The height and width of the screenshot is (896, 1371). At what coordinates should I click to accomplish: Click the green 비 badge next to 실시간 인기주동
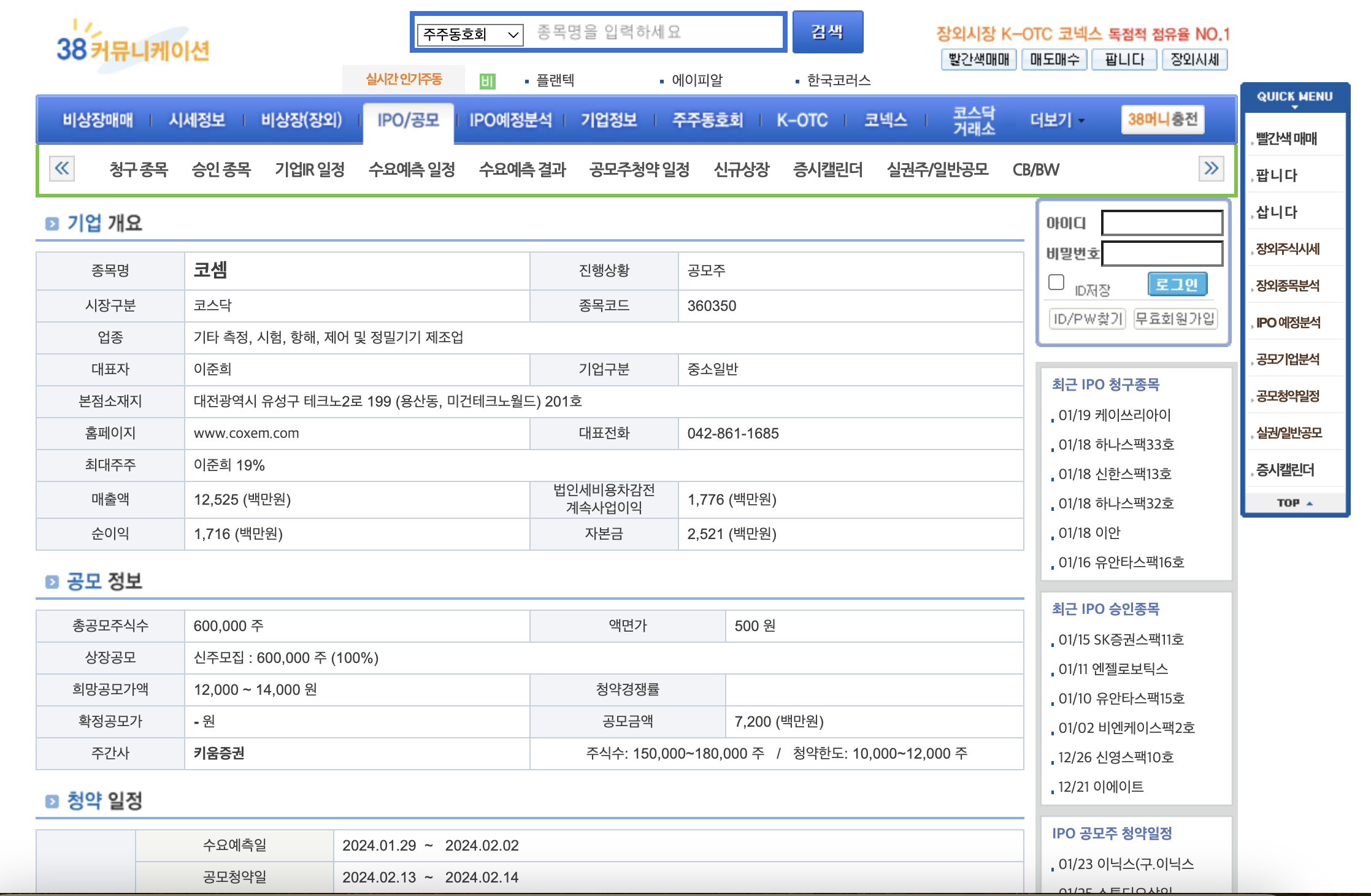486,80
